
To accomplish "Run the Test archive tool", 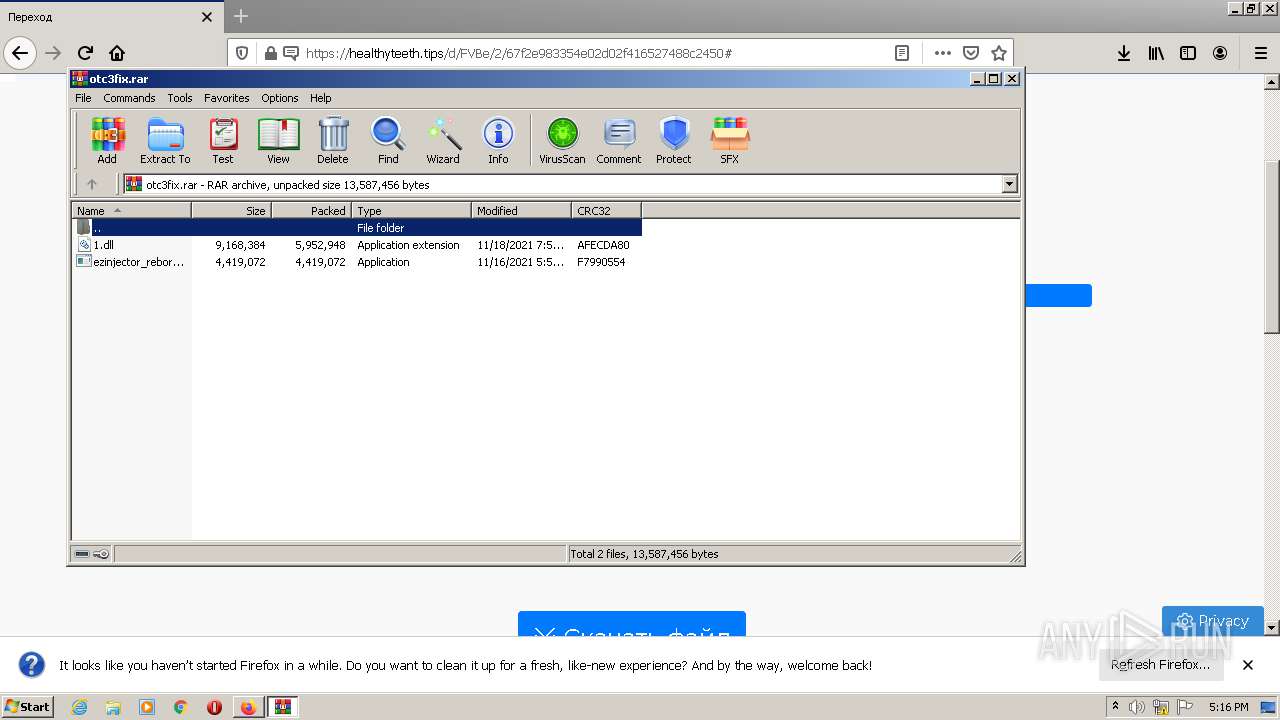I will tap(223, 140).
